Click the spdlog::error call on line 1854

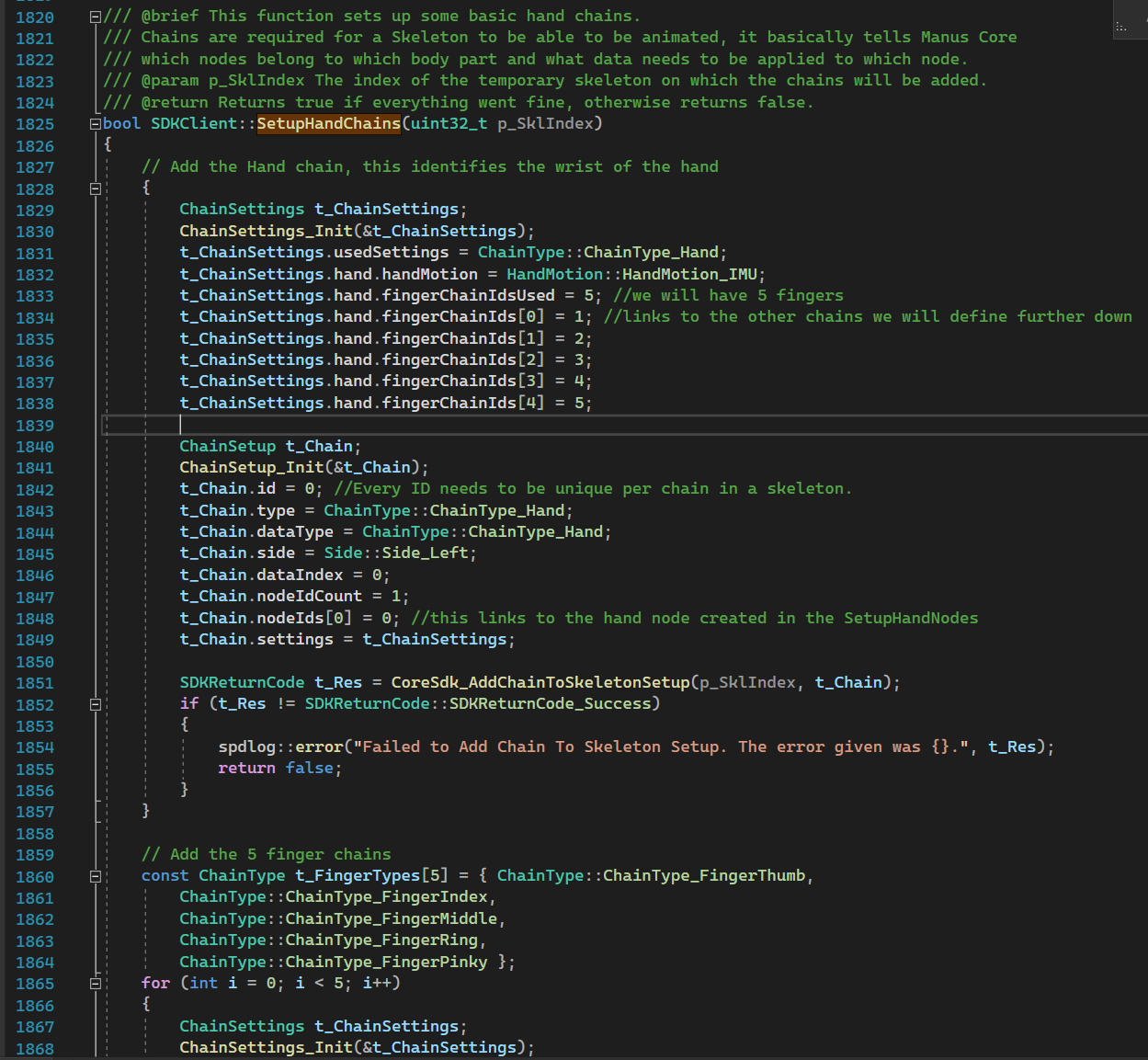(280, 747)
